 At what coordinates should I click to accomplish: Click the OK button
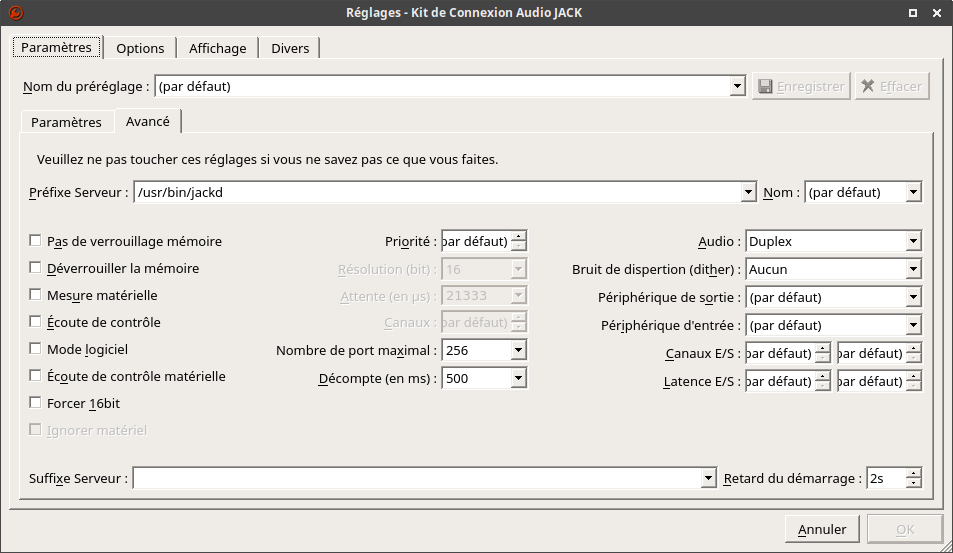905,529
